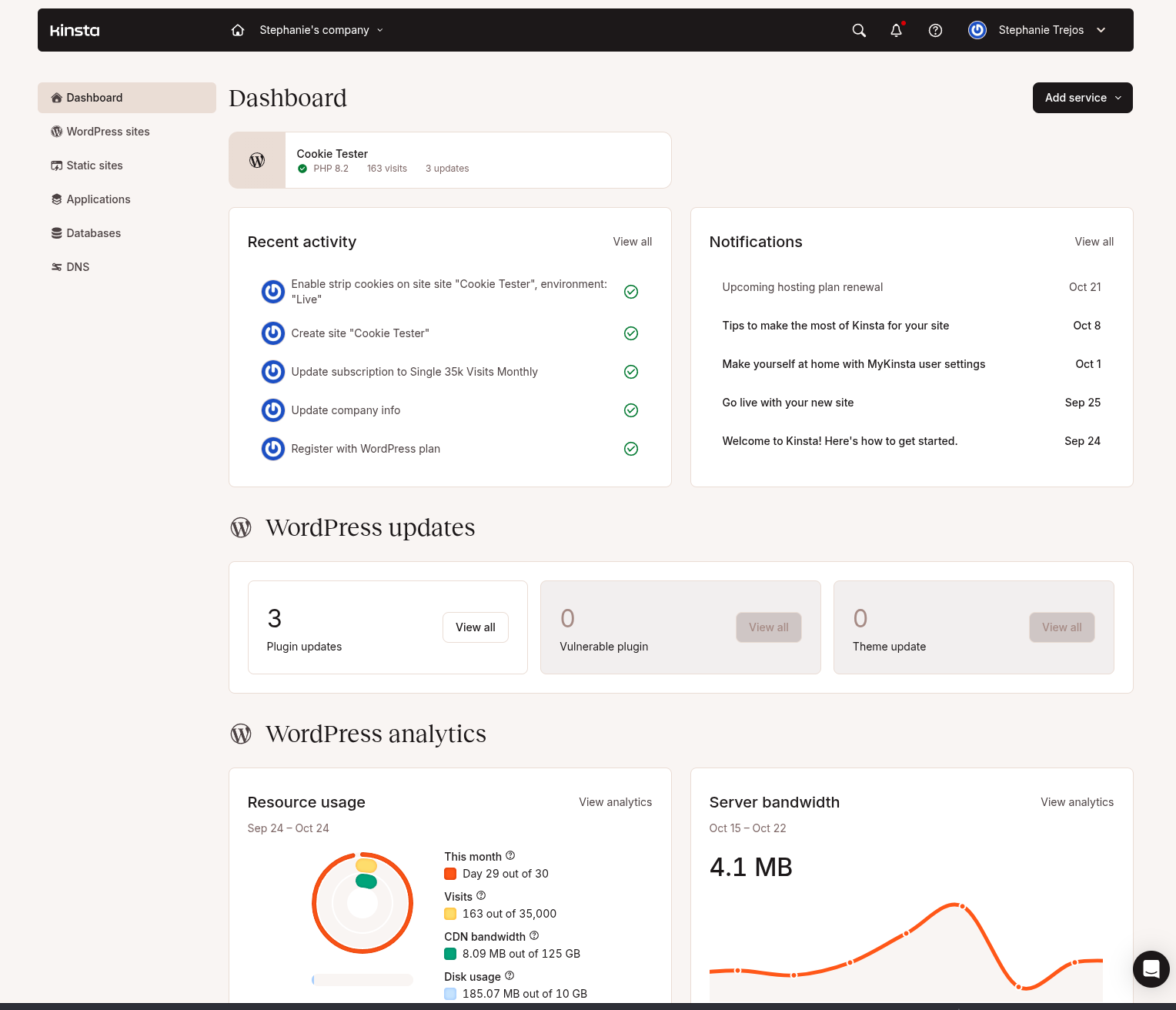Screen dimensions: 1176x1010
Task: Open the Cookie Tester site card
Action: tap(449, 160)
